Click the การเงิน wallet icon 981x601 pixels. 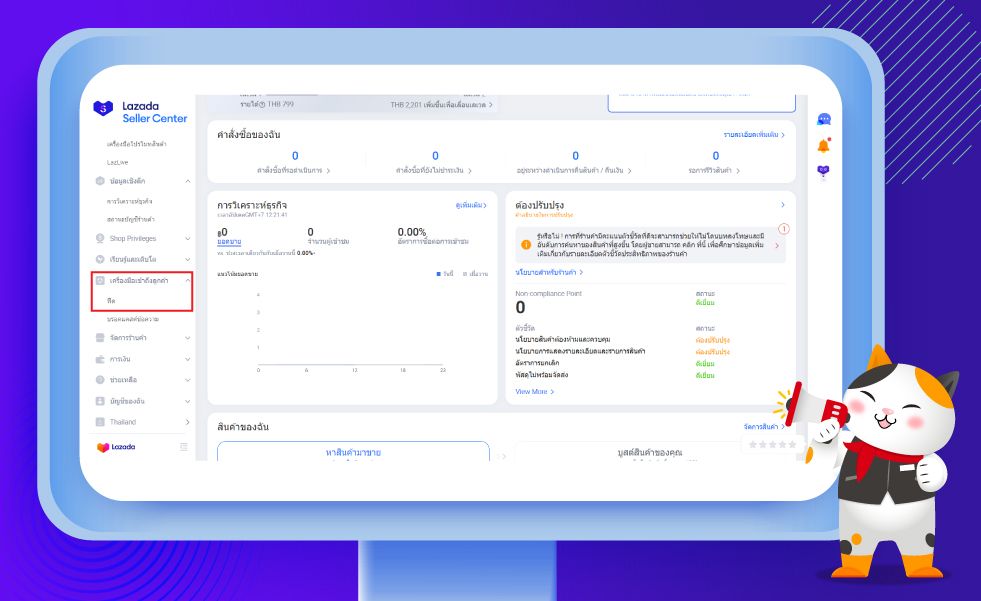99,359
